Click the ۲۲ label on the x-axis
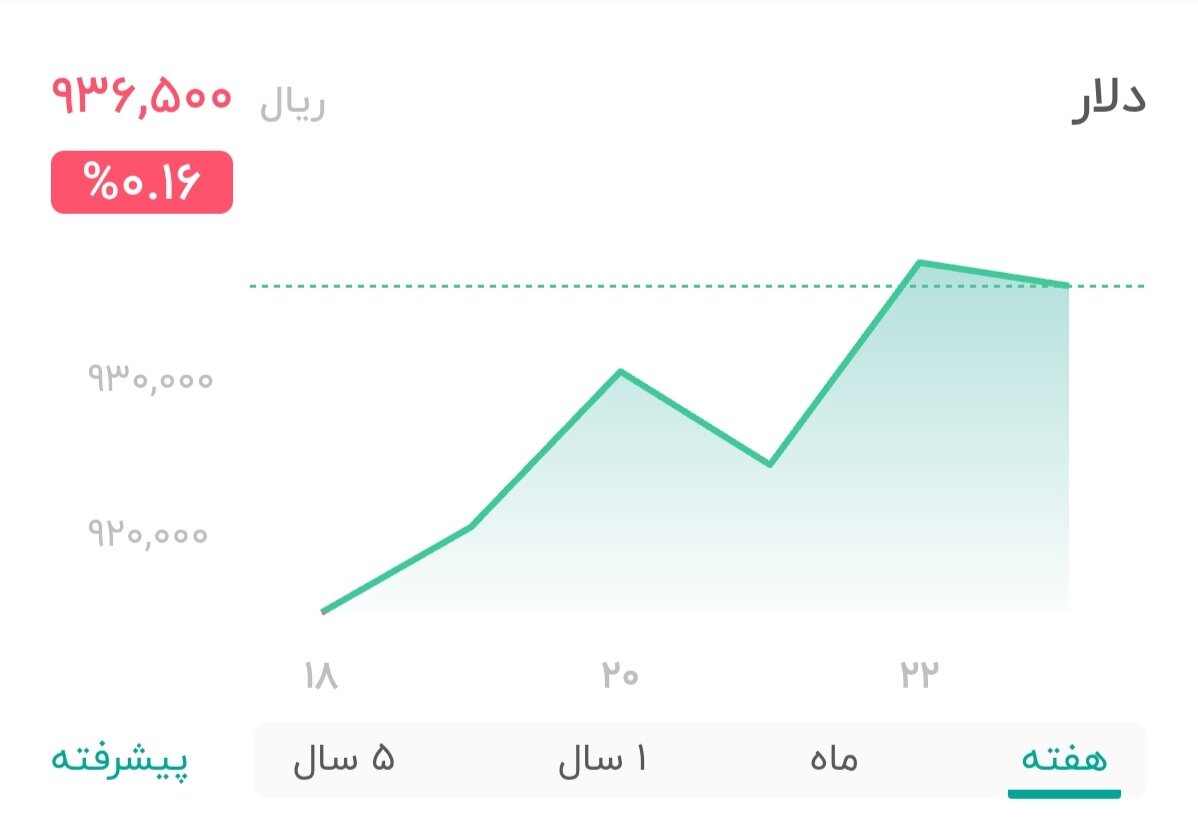The width and height of the screenshot is (1198, 828). coord(920,675)
